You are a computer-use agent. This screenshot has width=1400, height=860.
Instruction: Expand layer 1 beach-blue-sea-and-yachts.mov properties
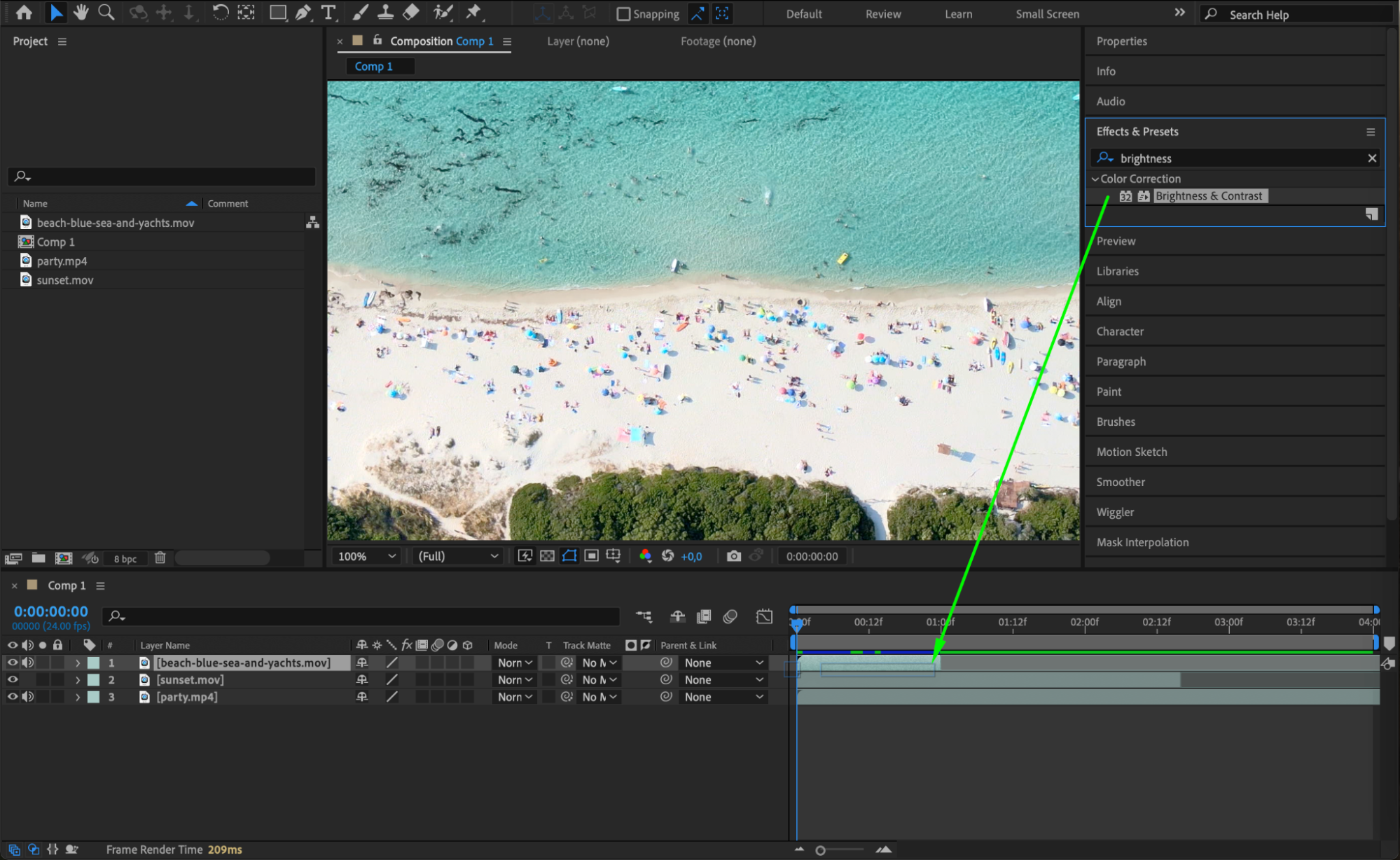pos(78,663)
